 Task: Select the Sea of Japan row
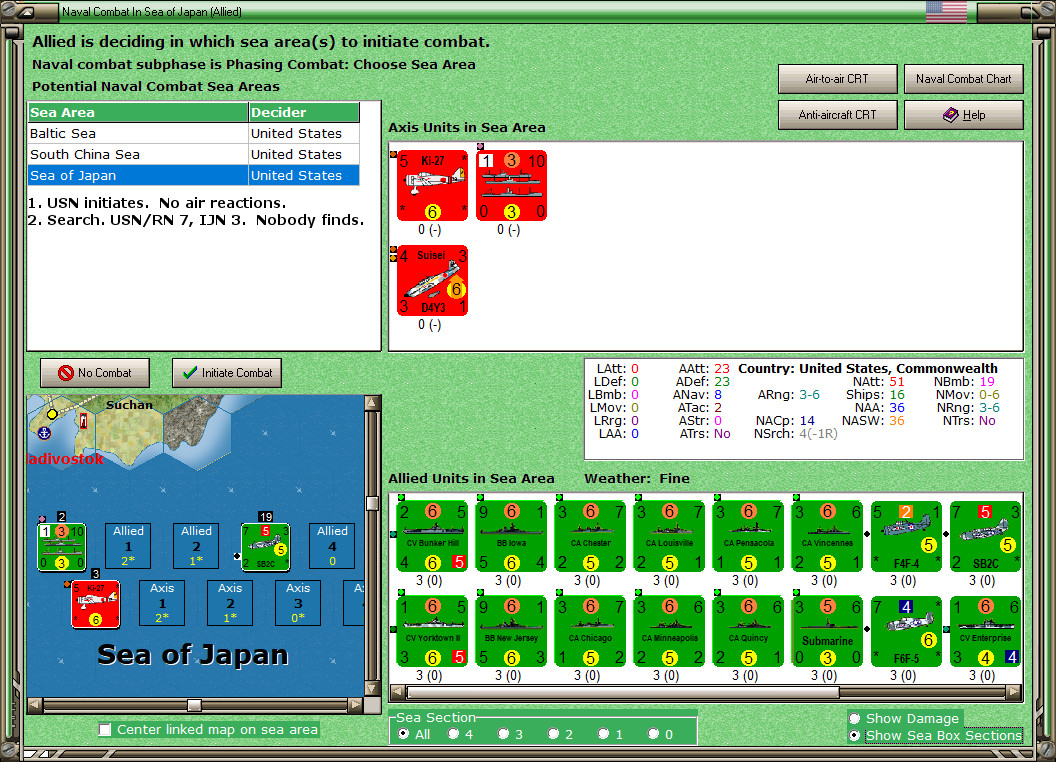194,175
